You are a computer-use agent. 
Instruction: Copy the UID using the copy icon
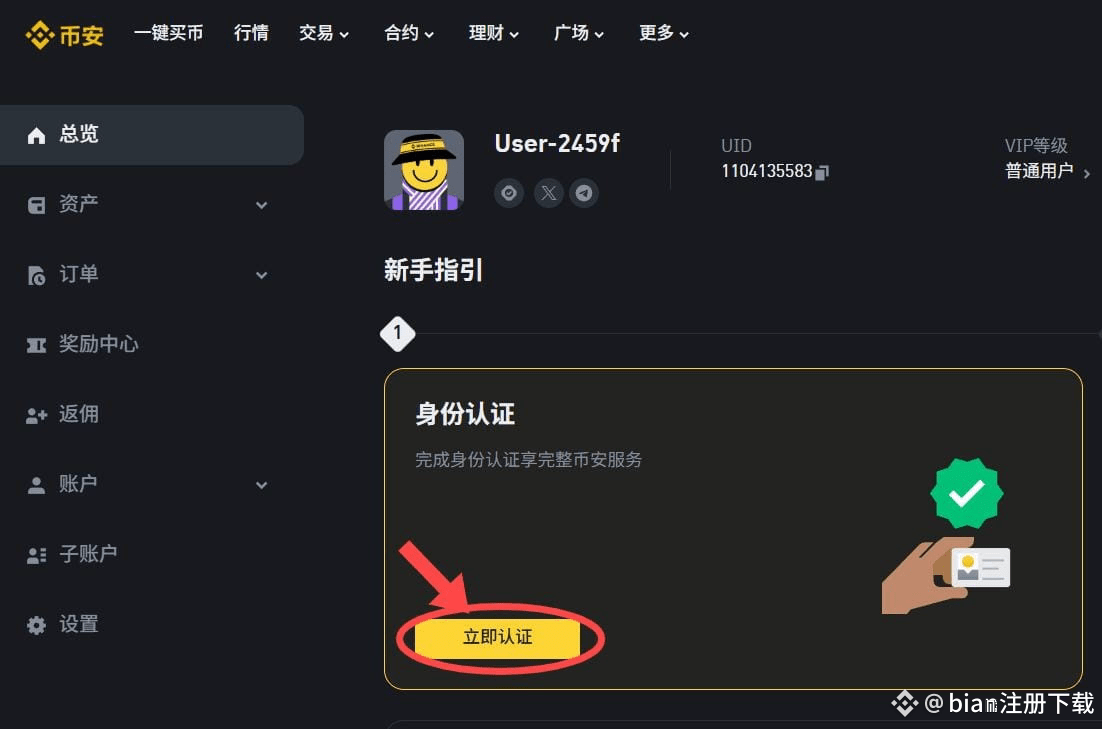pyautogui.click(x=822, y=172)
